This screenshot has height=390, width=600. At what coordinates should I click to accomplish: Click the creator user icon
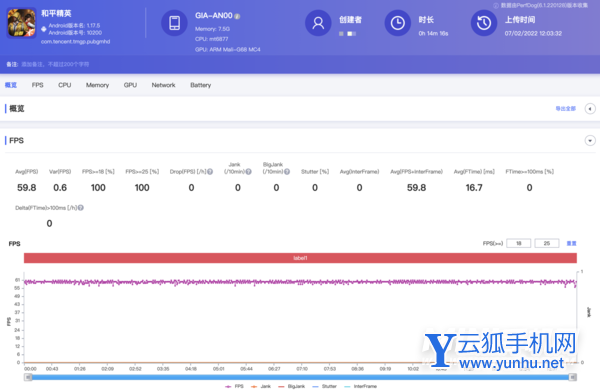click(x=318, y=23)
